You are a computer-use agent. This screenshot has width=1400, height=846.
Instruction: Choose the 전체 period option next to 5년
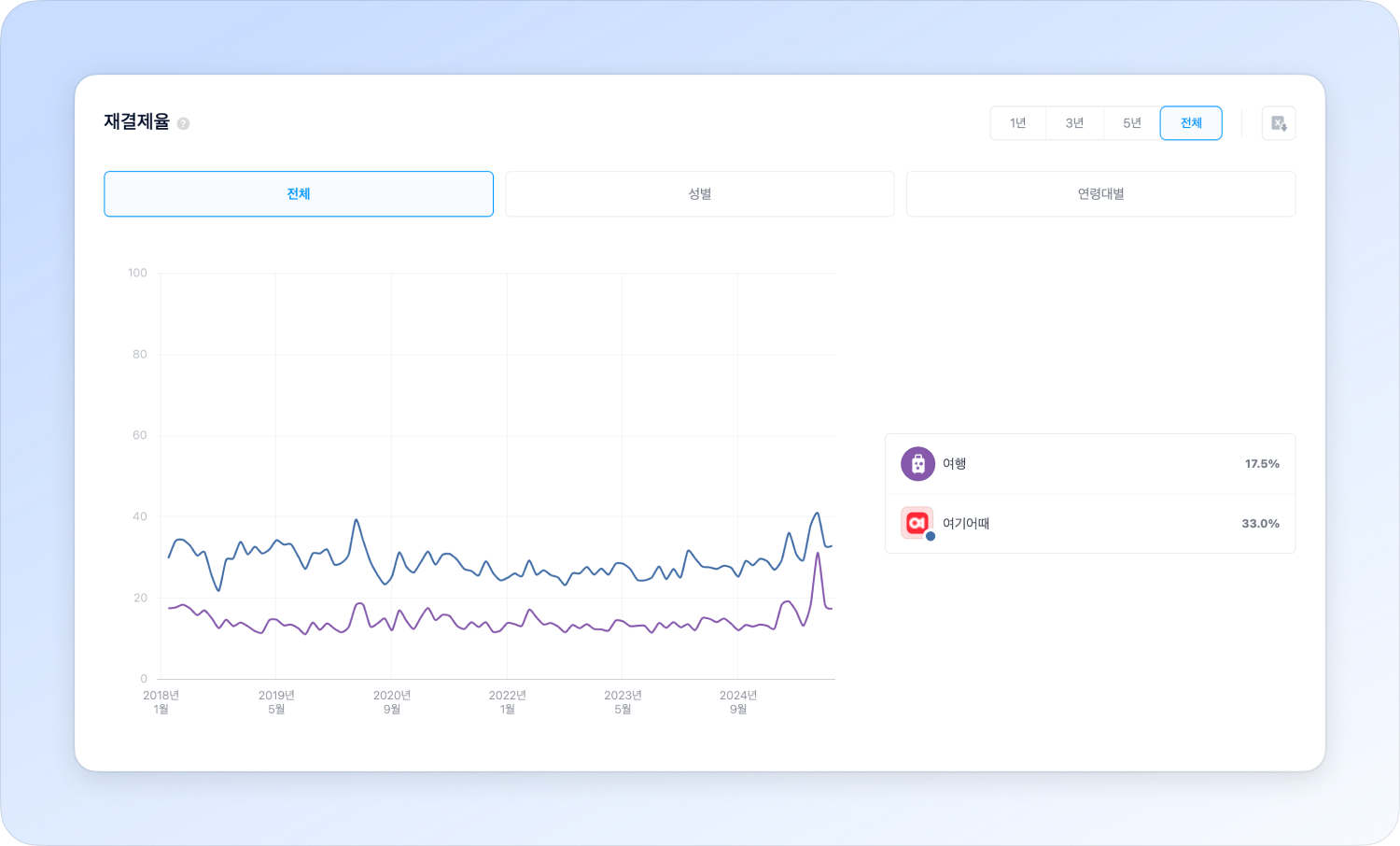pyautogui.click(x=1191, y=123)
